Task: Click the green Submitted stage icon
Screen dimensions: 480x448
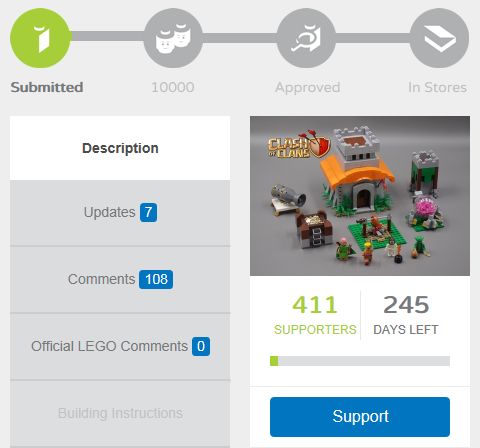Action: coord(41,38)
